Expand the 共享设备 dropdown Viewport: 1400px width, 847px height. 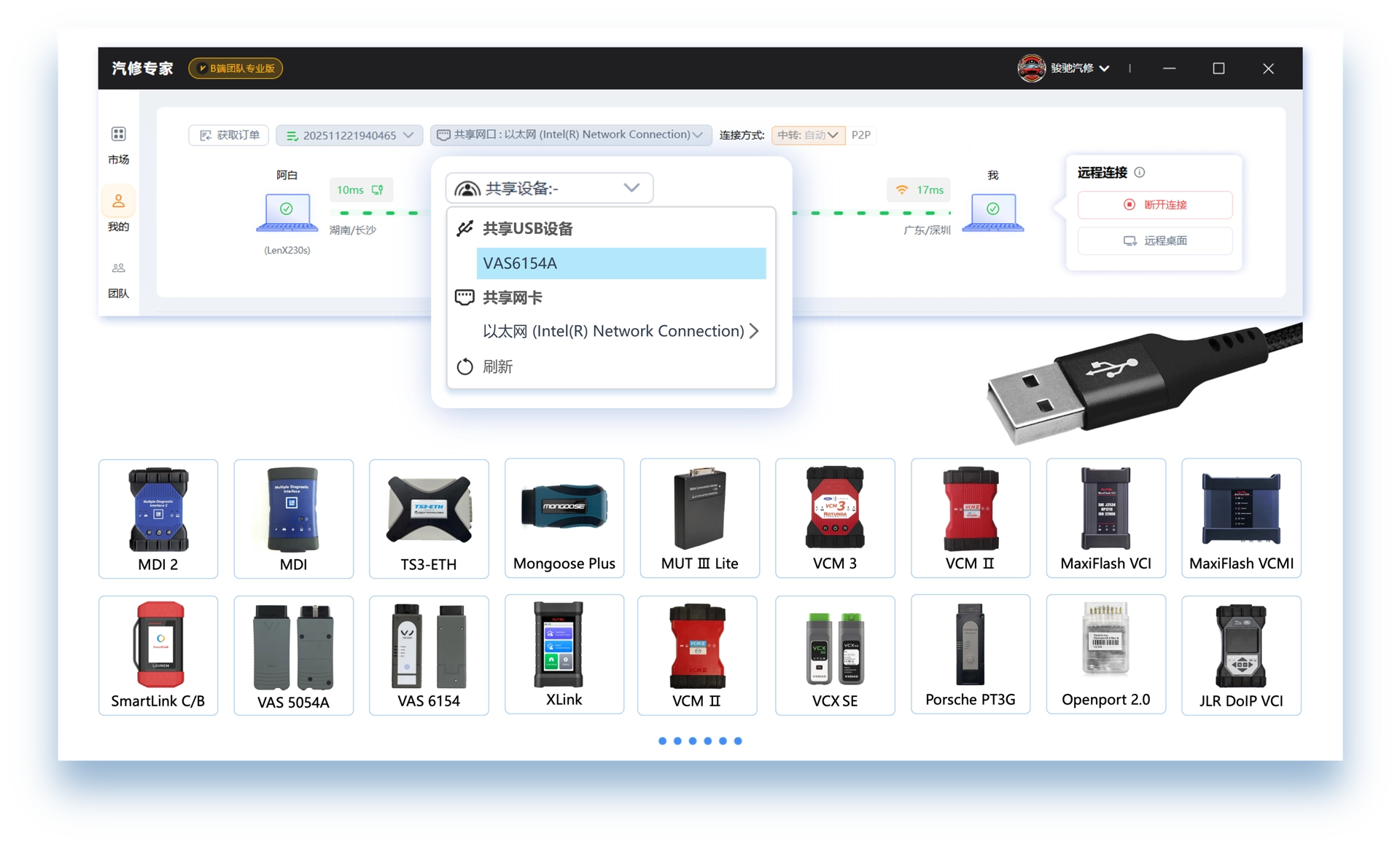[549, 189]
